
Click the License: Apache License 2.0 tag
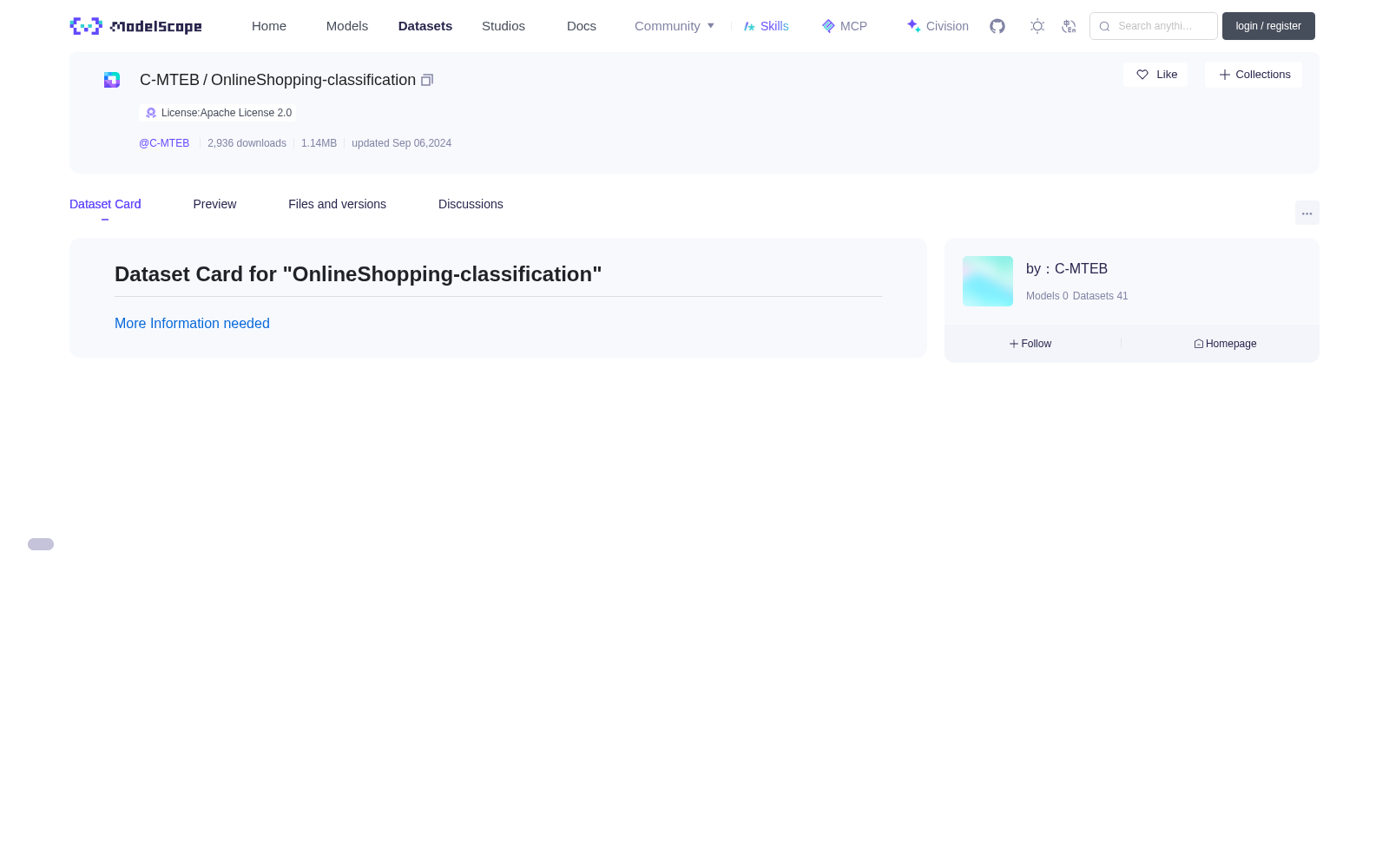pos(218,113)
